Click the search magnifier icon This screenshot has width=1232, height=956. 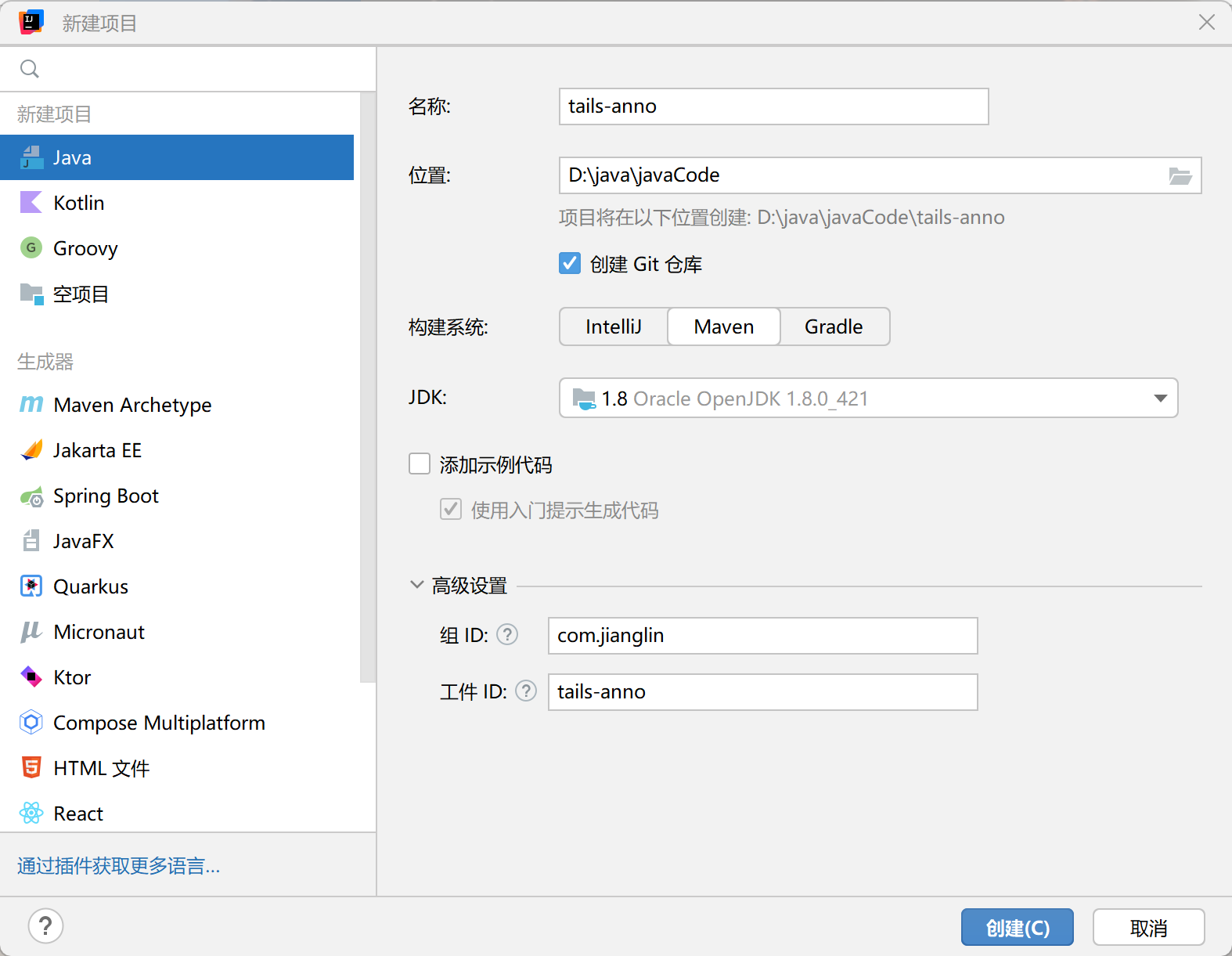coord(30,69)
